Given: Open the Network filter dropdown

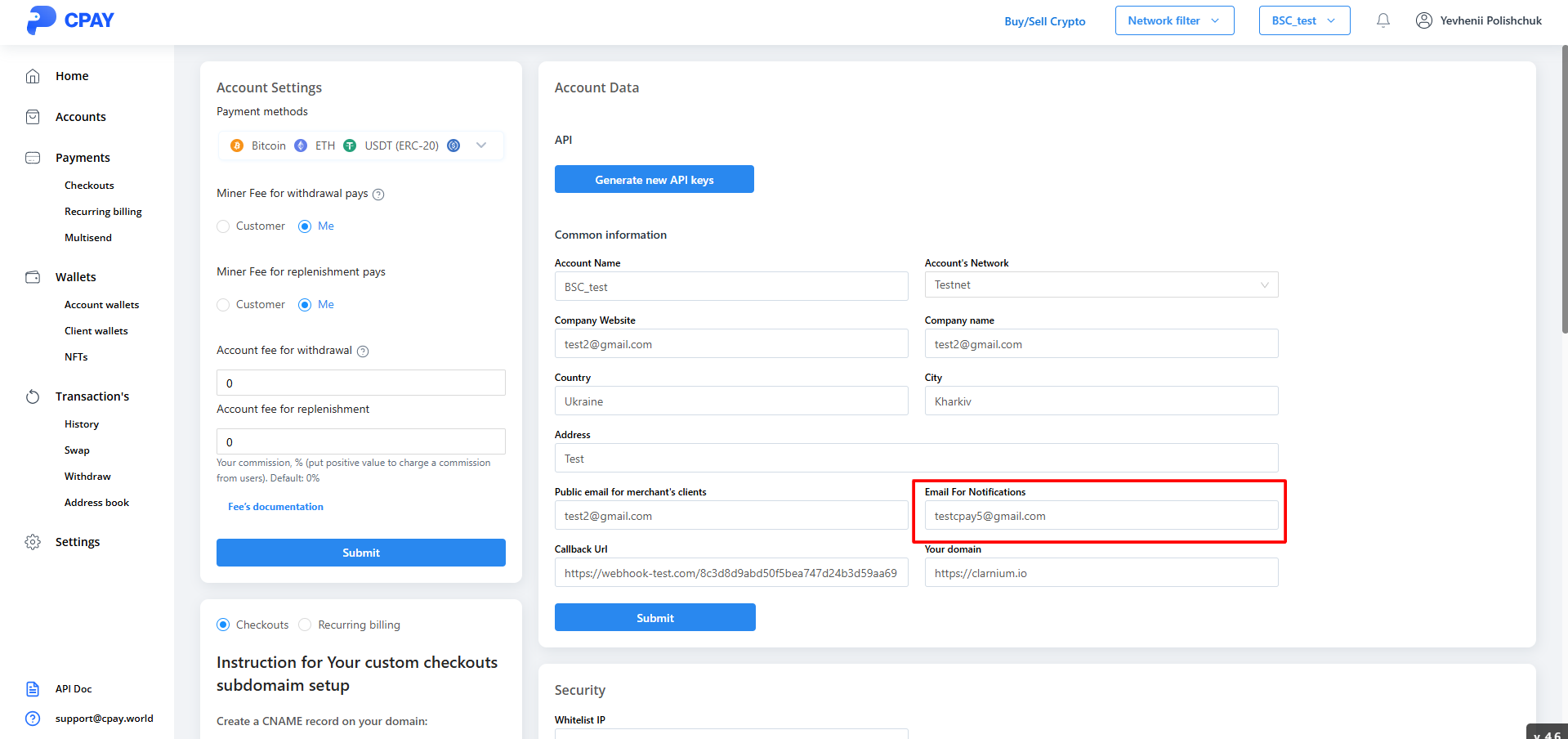Looking at the screenshot, I should tap(1174, 20).
